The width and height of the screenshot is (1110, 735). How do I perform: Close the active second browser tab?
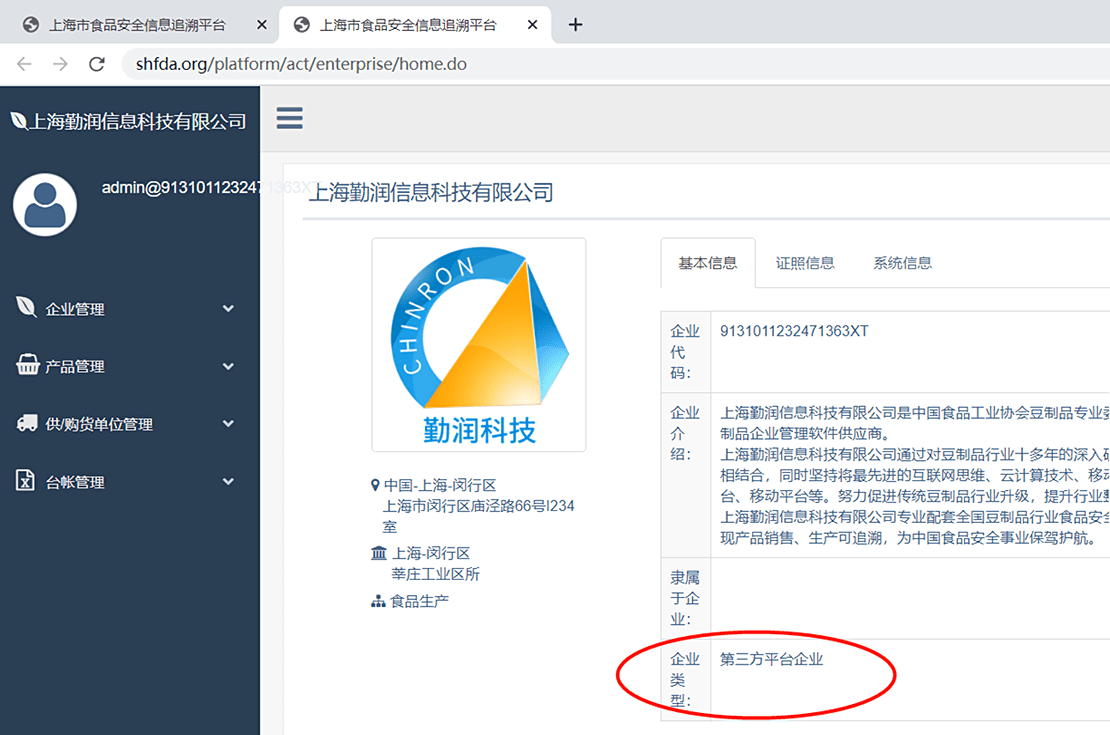pyautogui.click(x=532, y=25)
